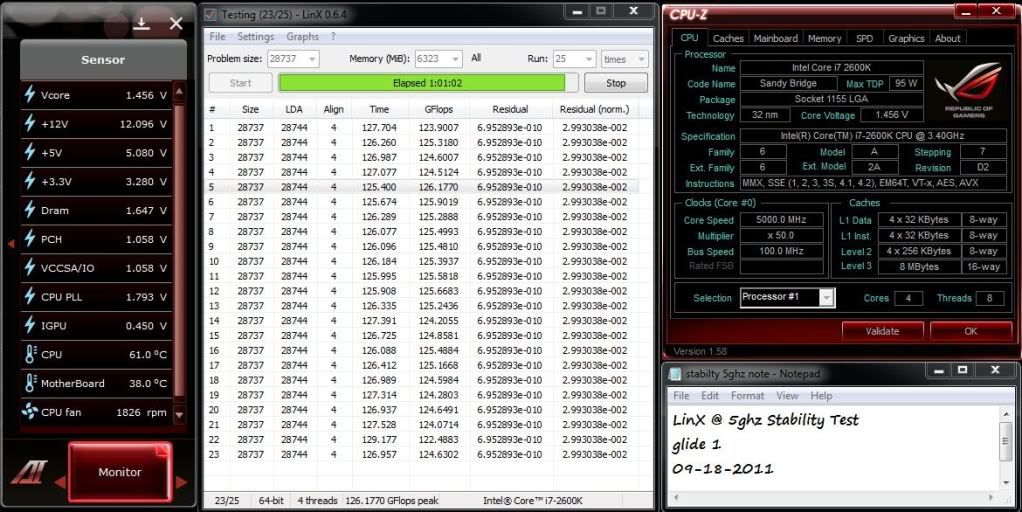Viewport: 1022px width, 512px height.
Task: Click the Core Speed 5000.0 MHz field
Action: pyautogui.click(x=781, y=220)
